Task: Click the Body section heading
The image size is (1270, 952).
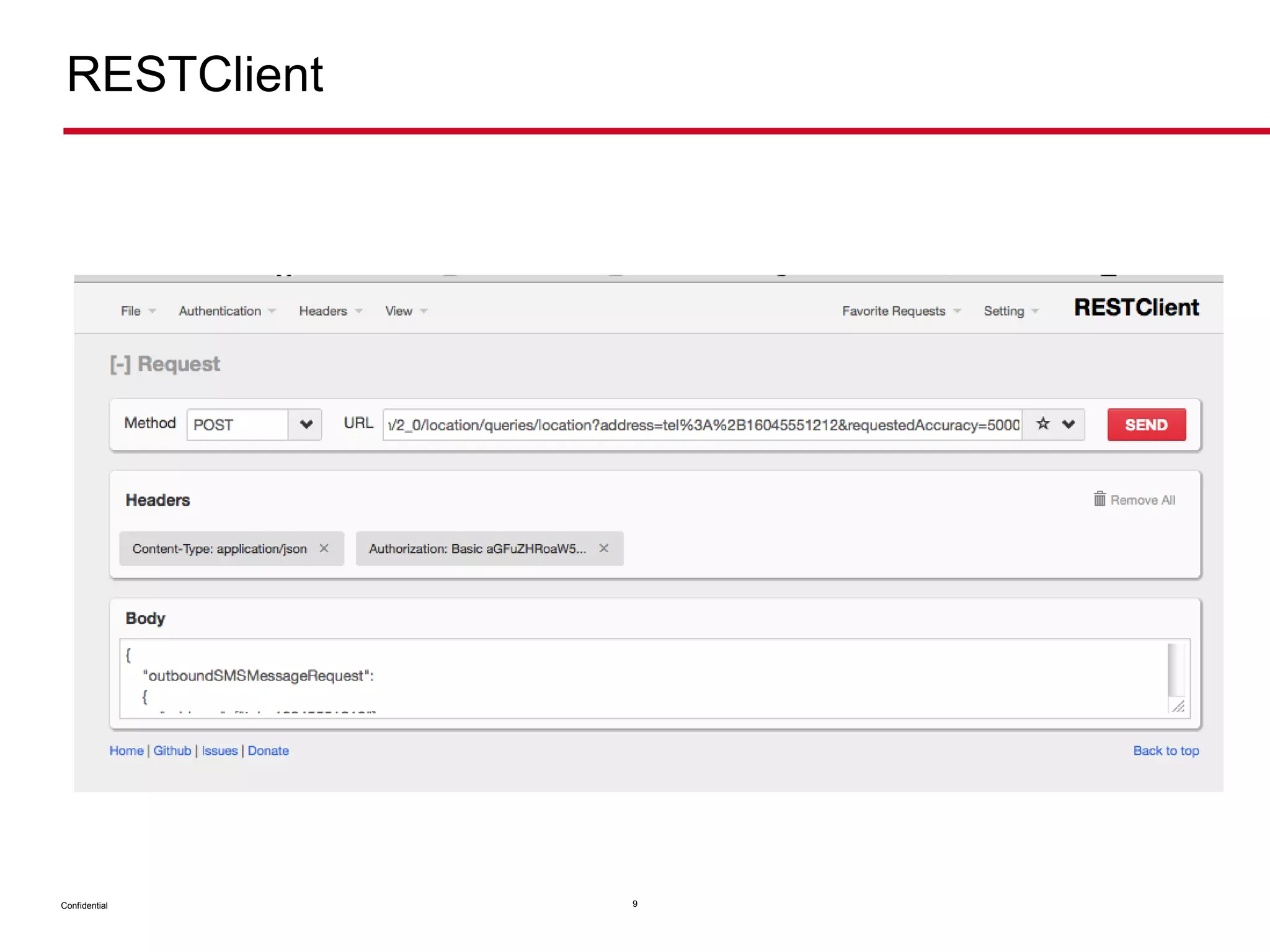Action: [x=145, y=619]
